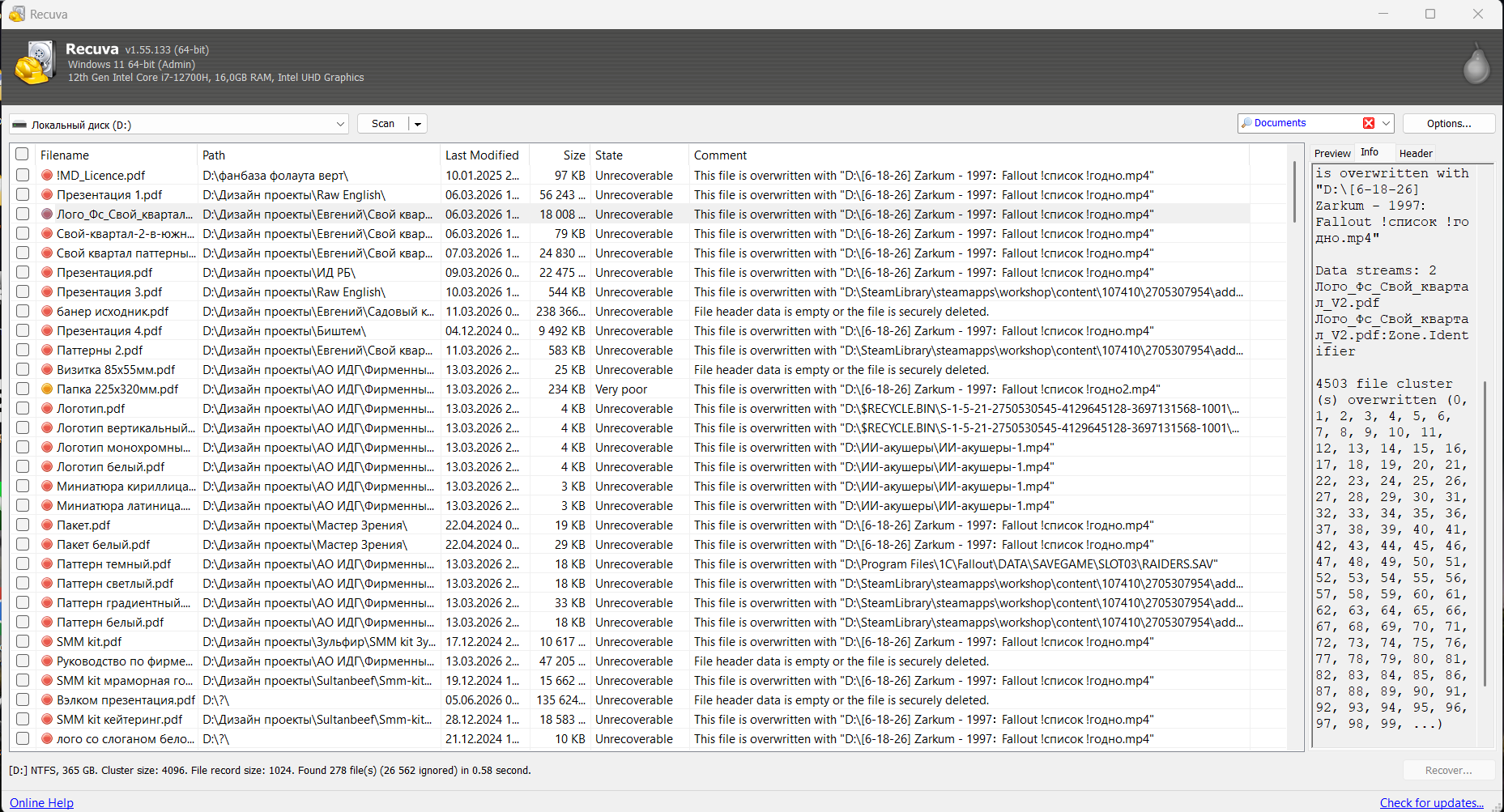The width and height of the screenshot is (1504, 812).
Task: Open the Scan button dropdown arrow
Action: 418,124
